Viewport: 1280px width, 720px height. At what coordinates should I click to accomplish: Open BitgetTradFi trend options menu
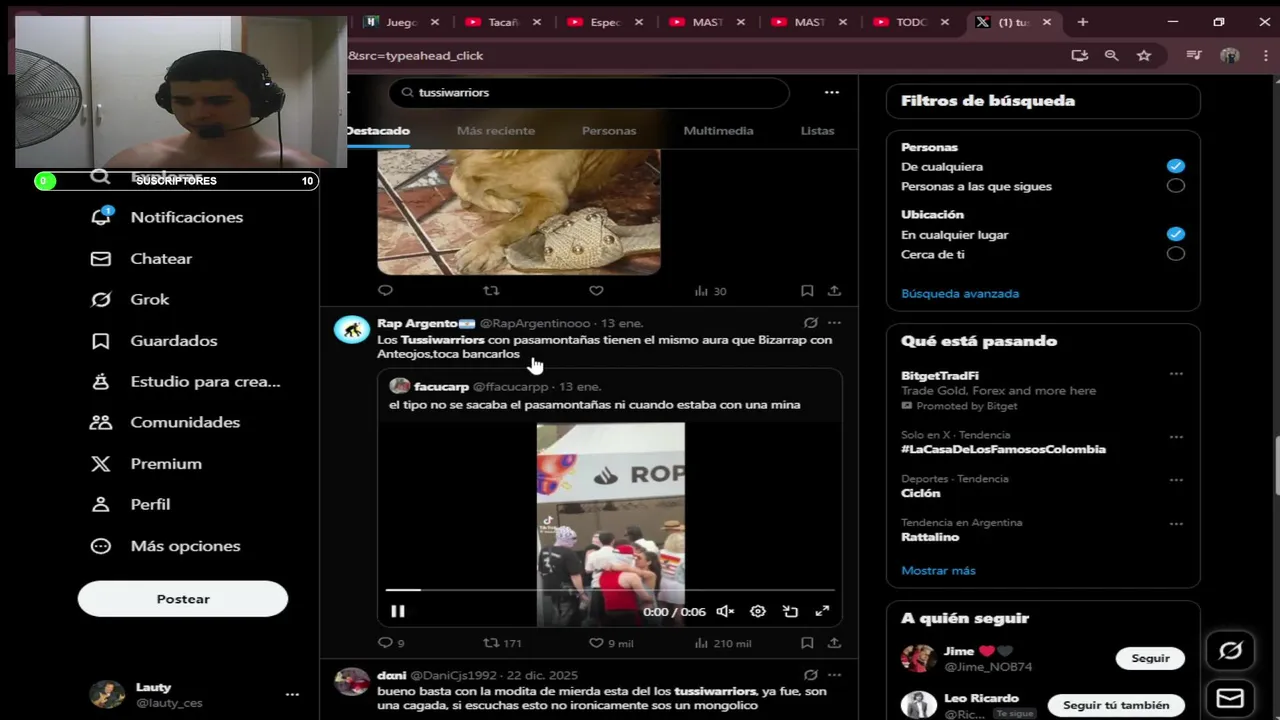[x=1176, y=374]
